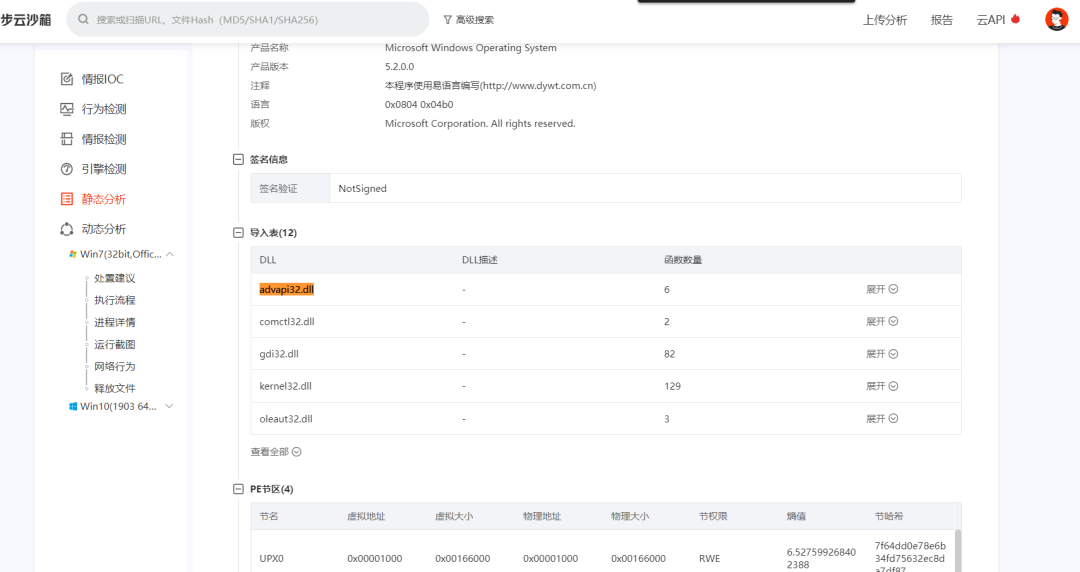Click the 节哈希 column header
Image resolution: width=1080 pixels, height=572 pixels.
(889, 516)
